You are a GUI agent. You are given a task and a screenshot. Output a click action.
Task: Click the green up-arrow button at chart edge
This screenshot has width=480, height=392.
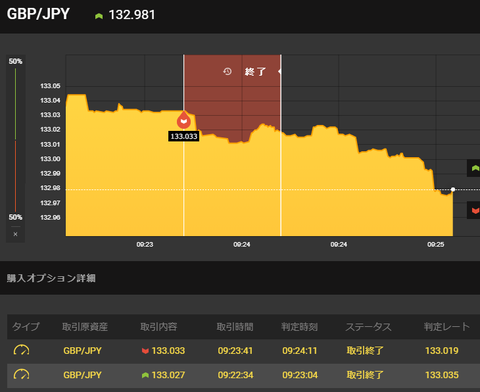coord(474,168)
